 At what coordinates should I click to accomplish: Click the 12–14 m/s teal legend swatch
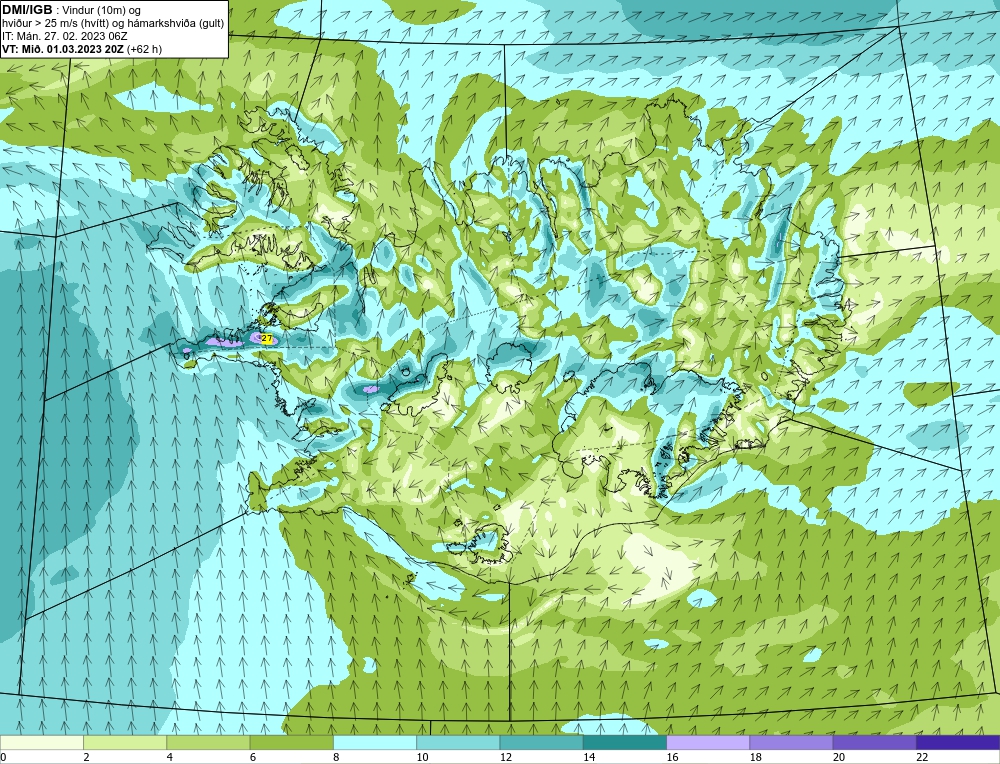tap(541, 742)
